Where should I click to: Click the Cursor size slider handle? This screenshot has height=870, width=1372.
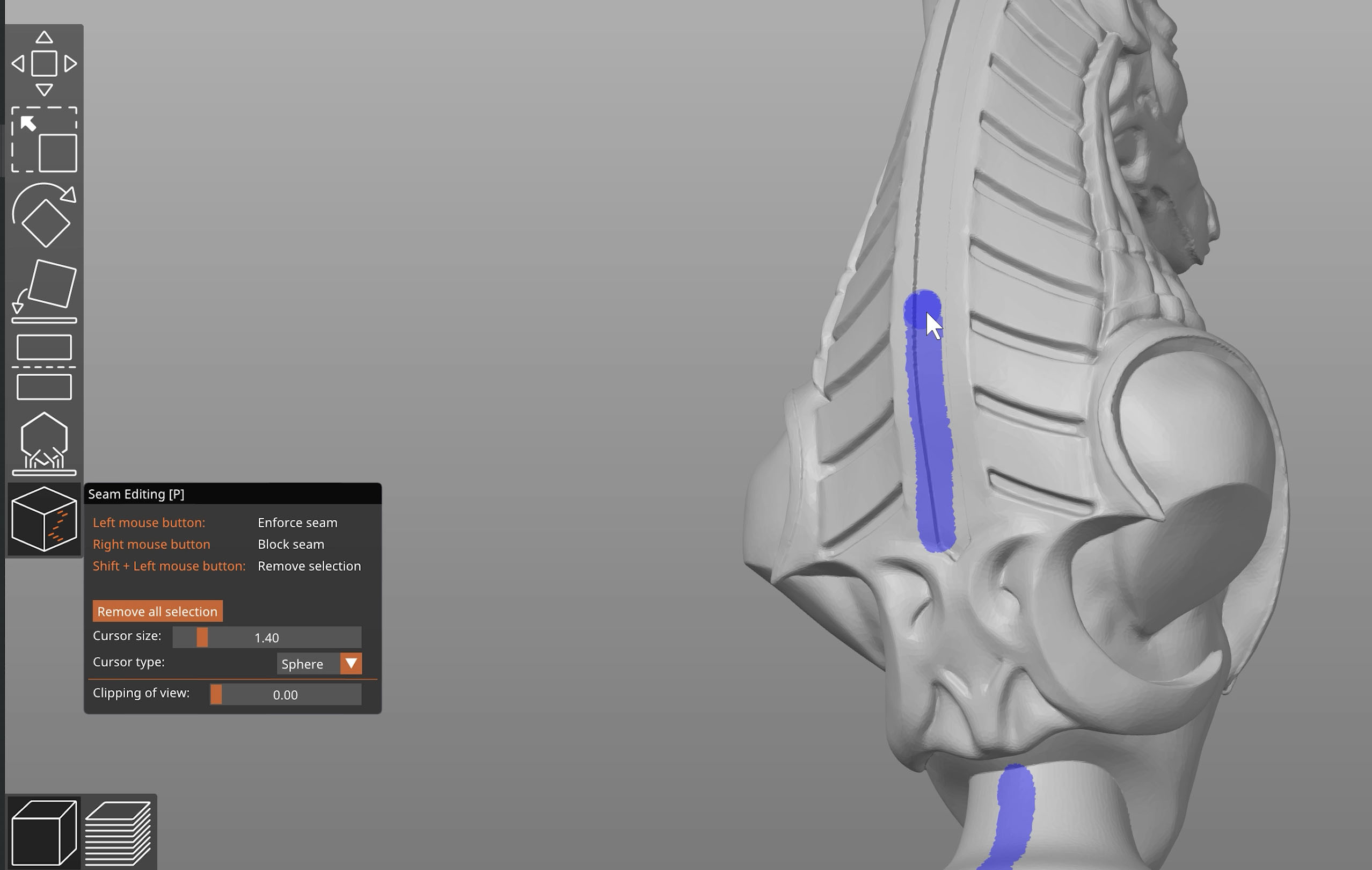[x=202, y=637]
